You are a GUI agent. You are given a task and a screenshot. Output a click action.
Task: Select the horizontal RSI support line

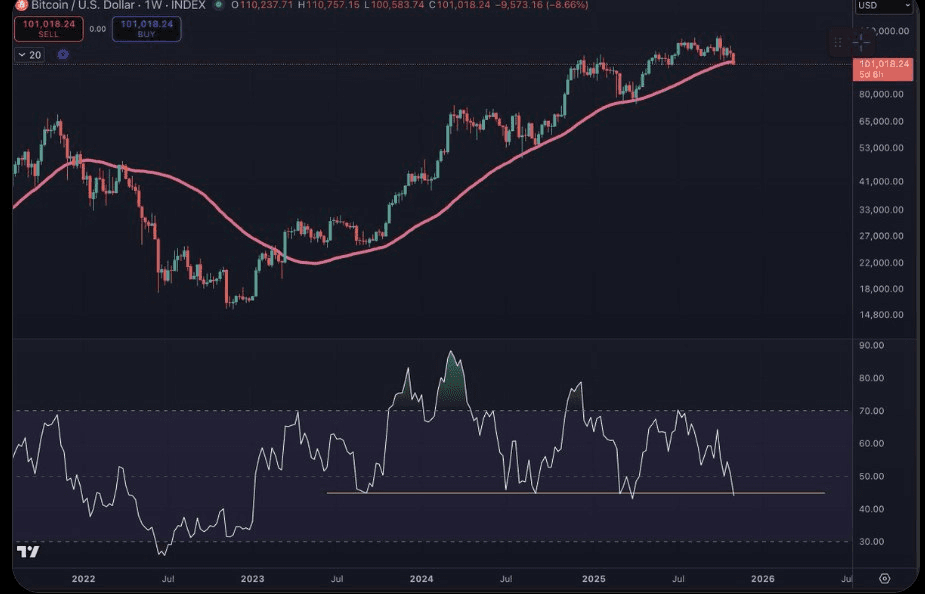600,492
